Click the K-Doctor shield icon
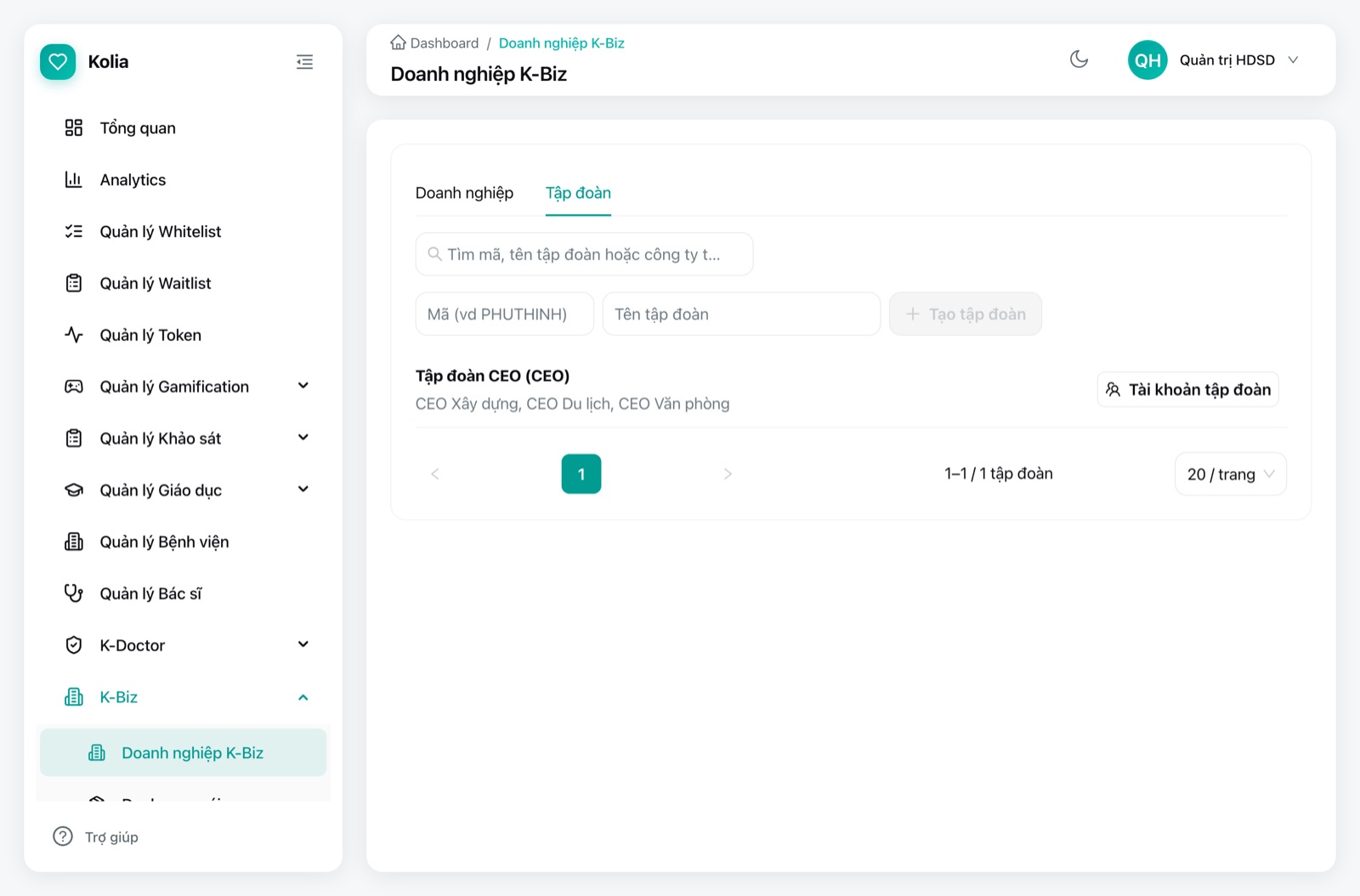Viewport: 1360px width, 896px height. click(74, 645)
